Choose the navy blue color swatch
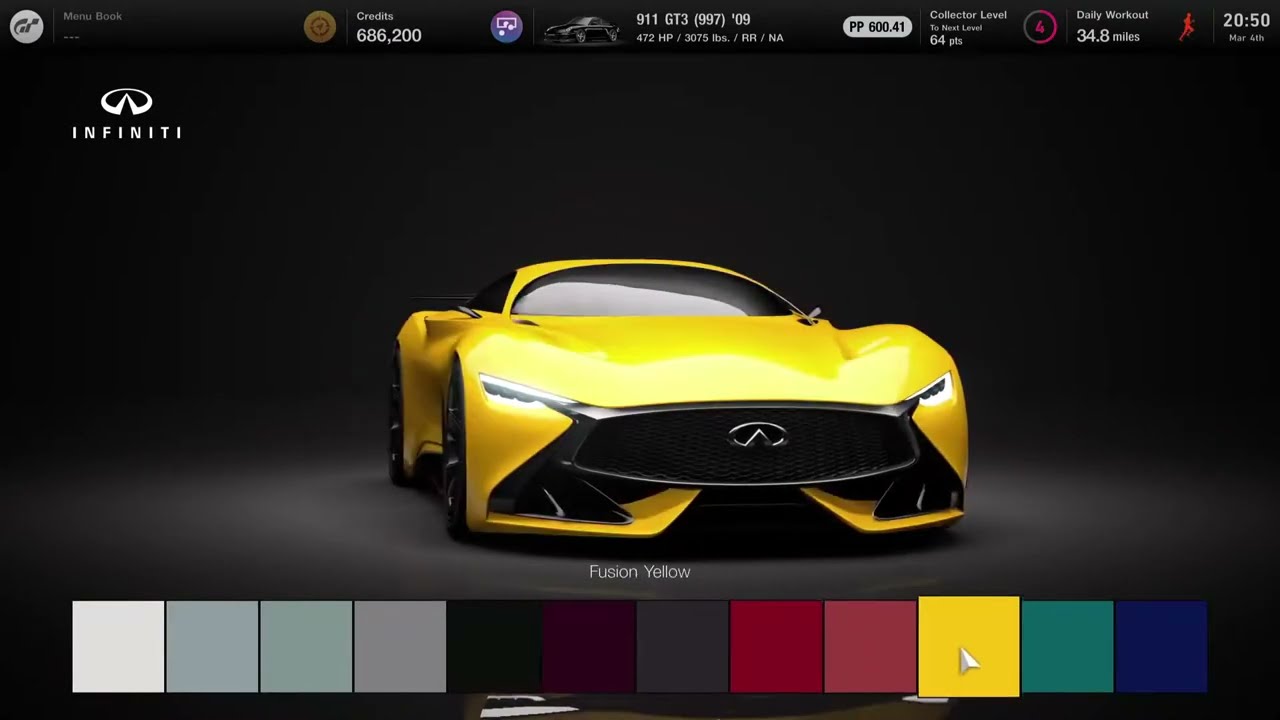This screenshot has height=720, width=1280. tap(1161, 646)
